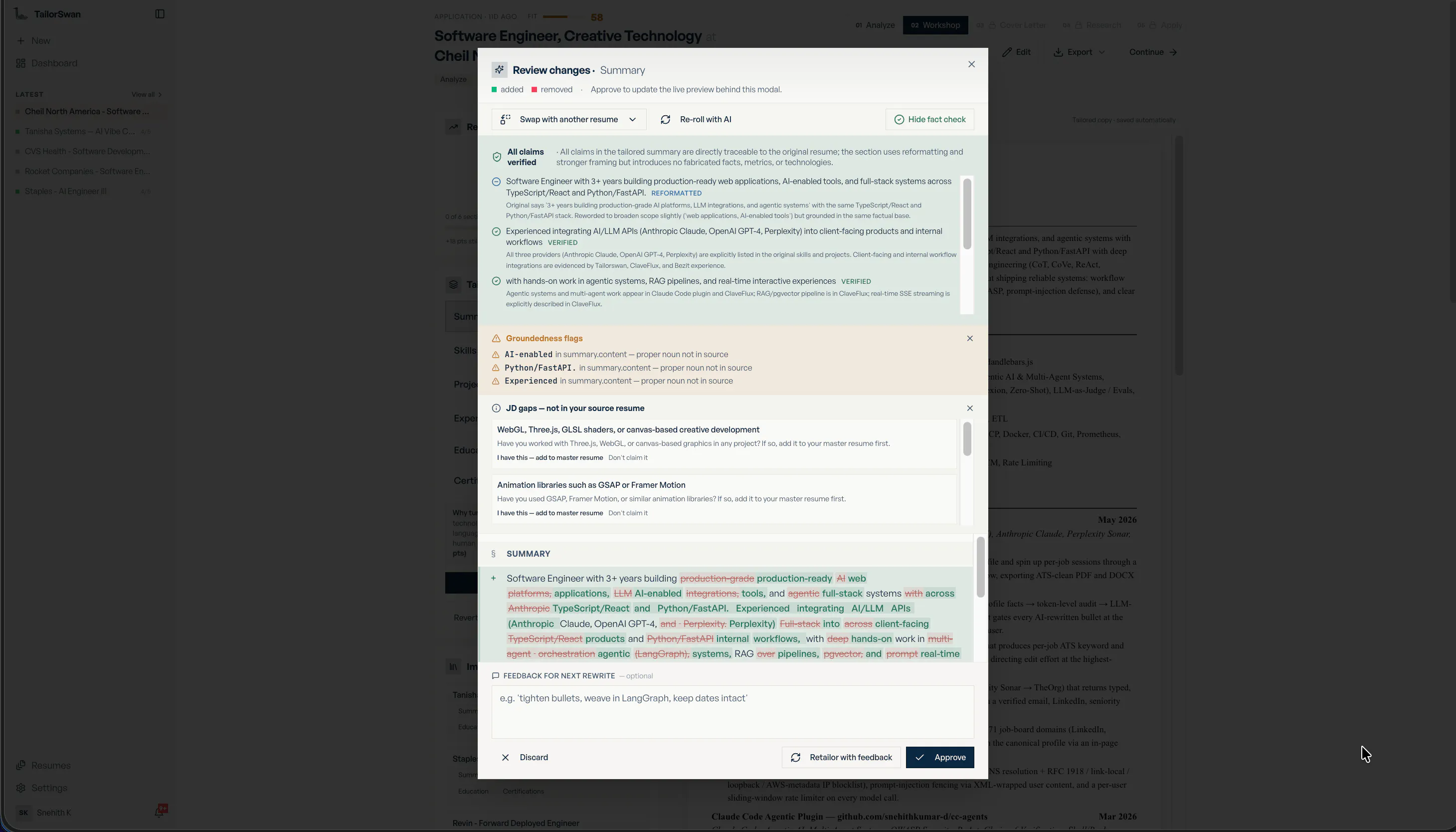Open the 04 Research step
This screenshot has height=832, width=1456.
coord(1092,25)
